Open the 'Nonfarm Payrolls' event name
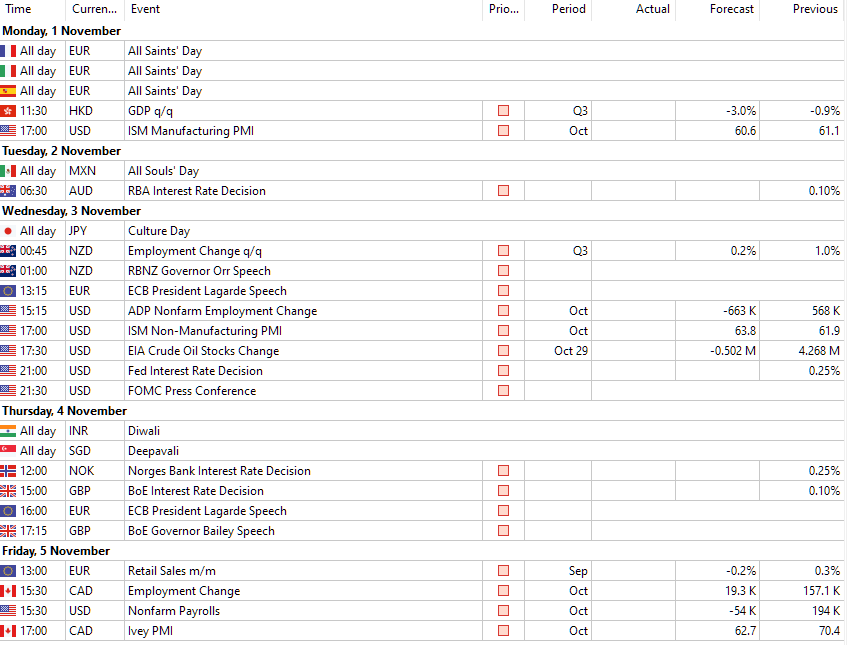 click(x=174, y=610)
